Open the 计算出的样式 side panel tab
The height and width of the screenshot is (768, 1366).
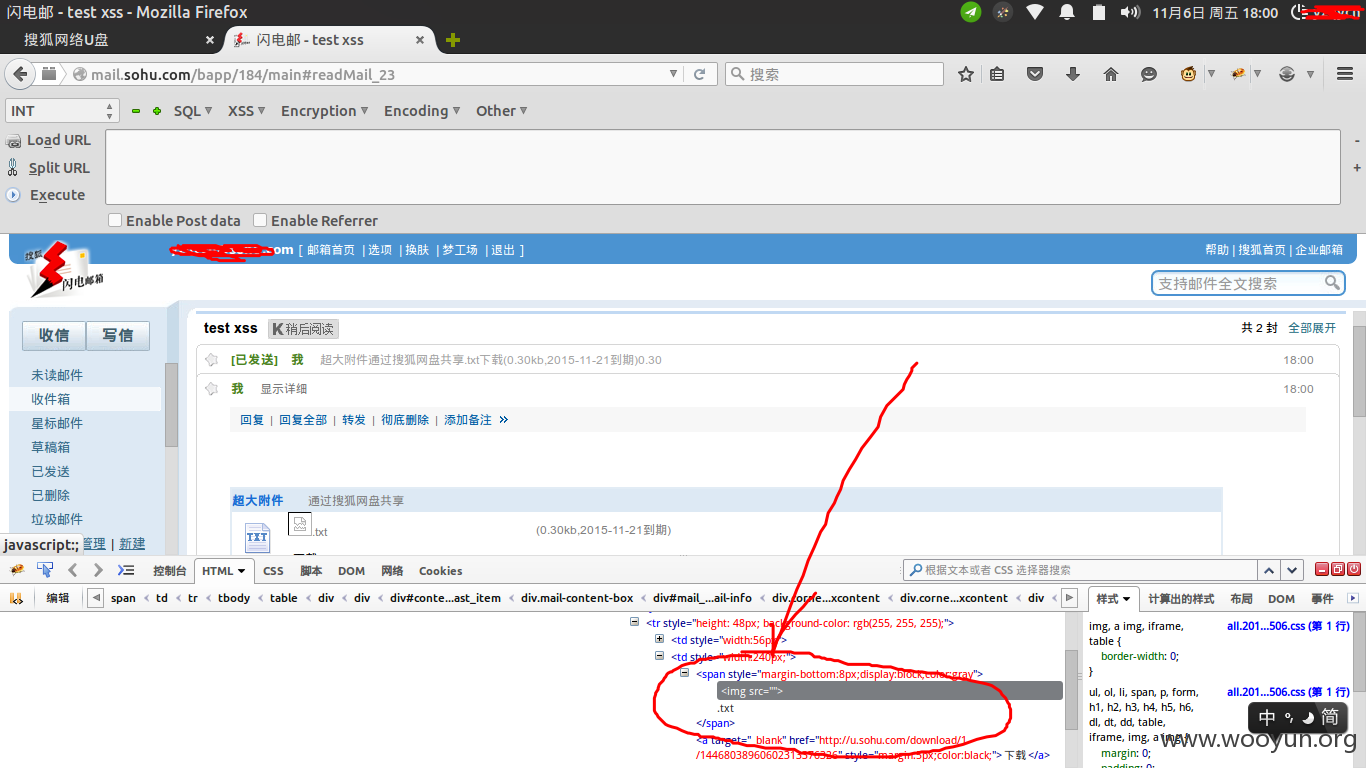[1181, 599]
